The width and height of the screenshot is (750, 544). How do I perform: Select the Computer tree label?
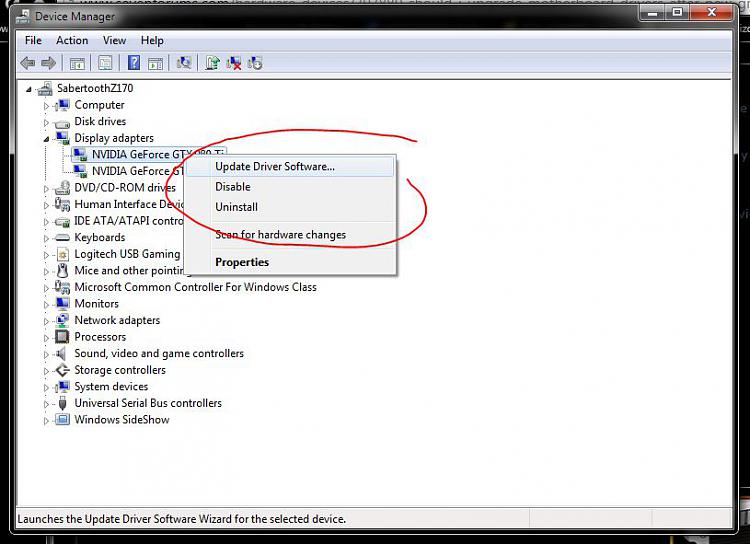point(99,105)
